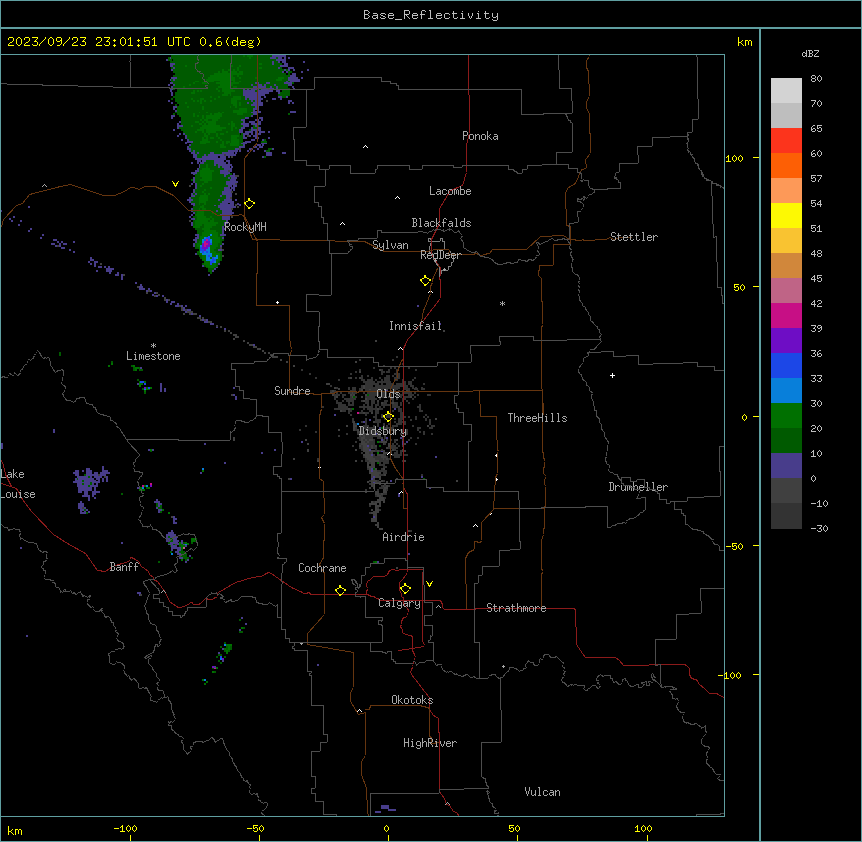862x842 pixels.
Task: Click the green 20-30 dBZ legend swatch
Action: tap(786, 416)
